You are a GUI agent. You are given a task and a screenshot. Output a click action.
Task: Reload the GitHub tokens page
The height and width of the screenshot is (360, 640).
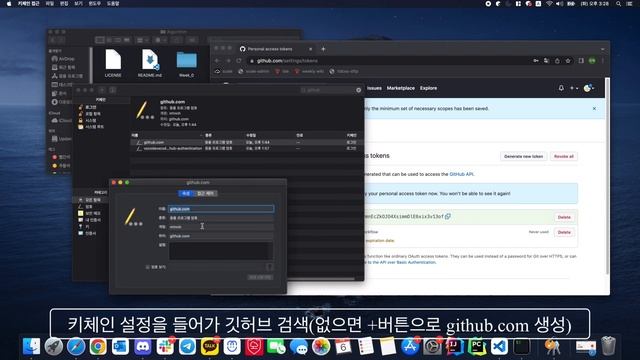pyautogui.click(x=239, y=61)
